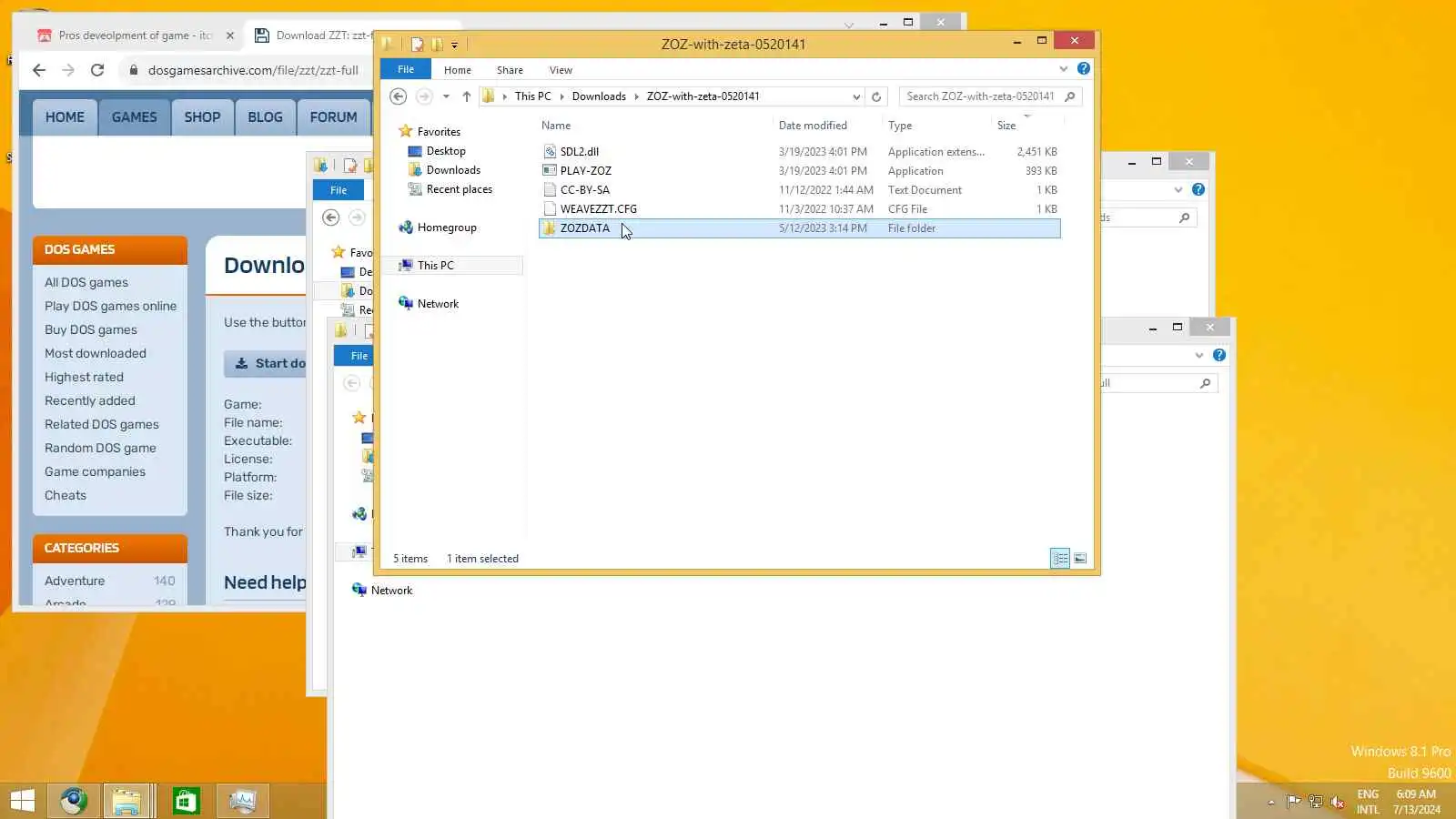Open the Windows Store taskbar icon
This screenshot has height=819, width=1456.
(186, 801)
